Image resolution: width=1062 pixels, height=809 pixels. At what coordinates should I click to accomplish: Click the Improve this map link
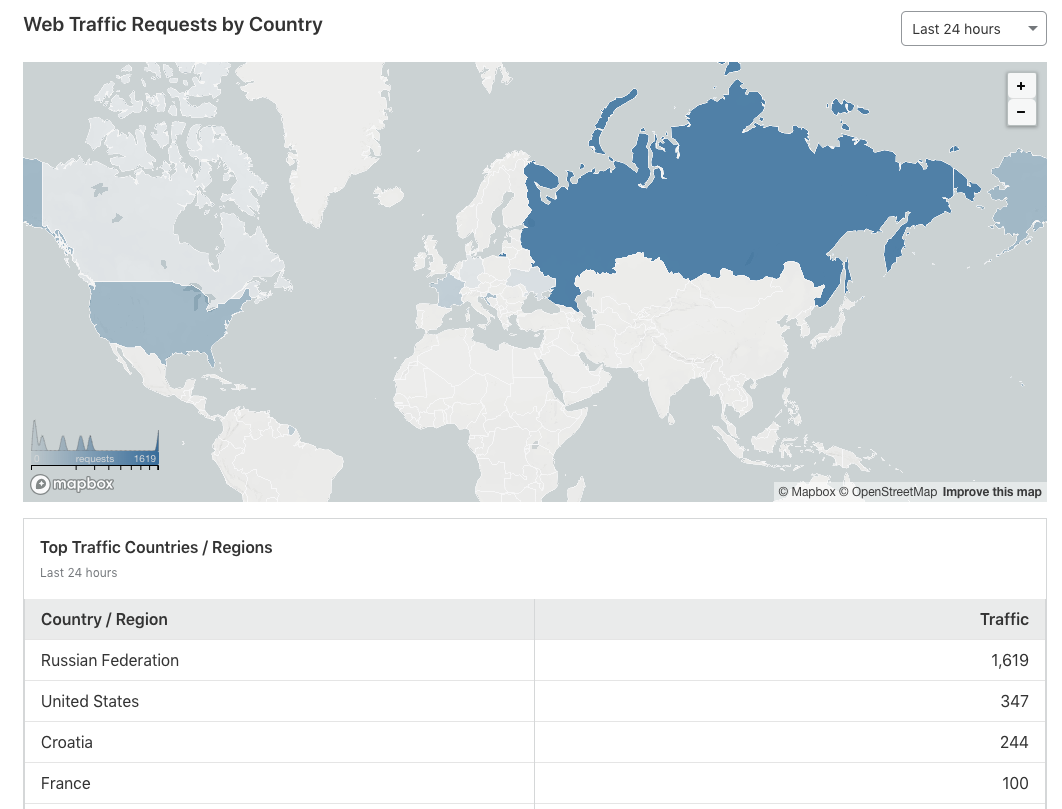(991, 492)
